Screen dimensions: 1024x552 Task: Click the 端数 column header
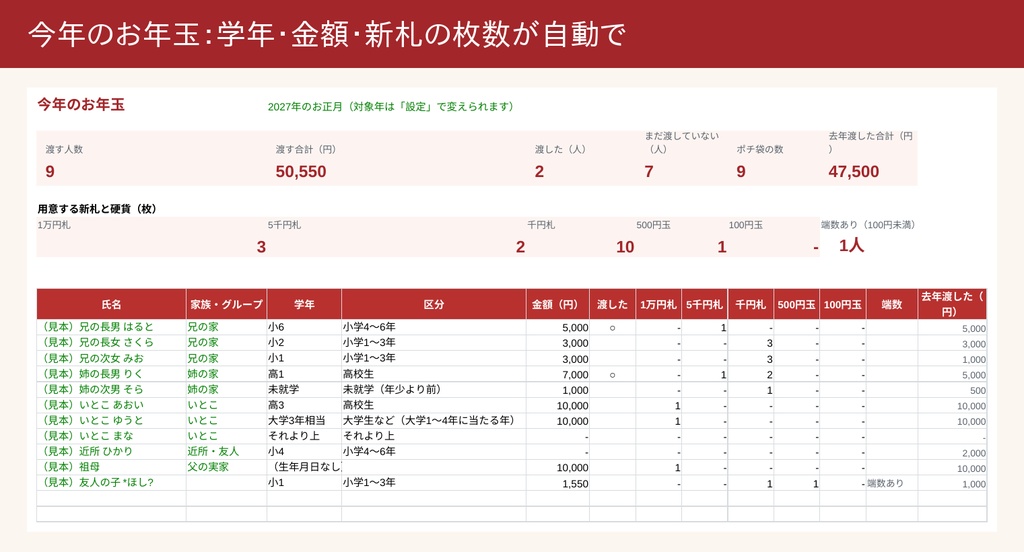coord(891,304)
